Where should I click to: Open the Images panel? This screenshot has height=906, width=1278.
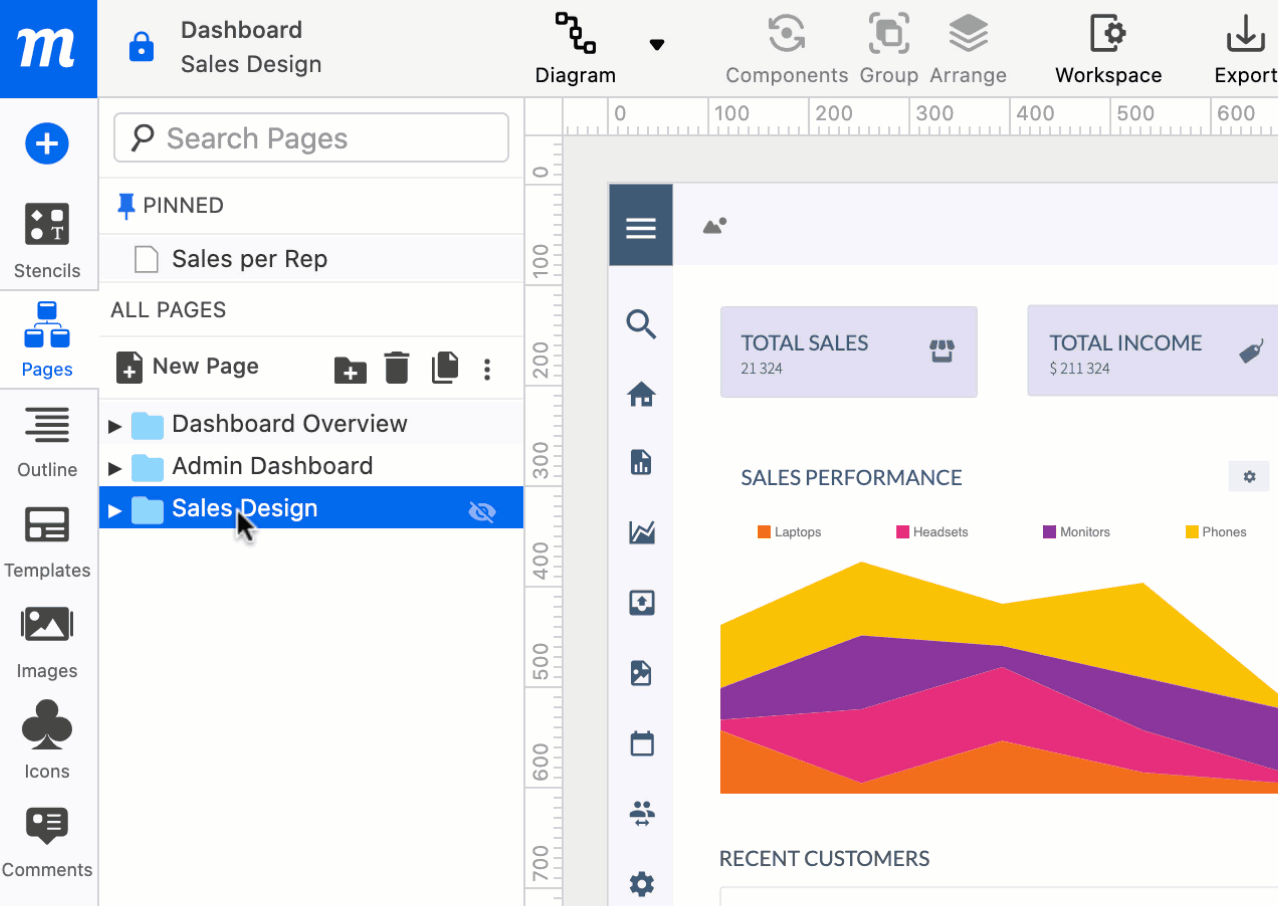pos(47,640)
